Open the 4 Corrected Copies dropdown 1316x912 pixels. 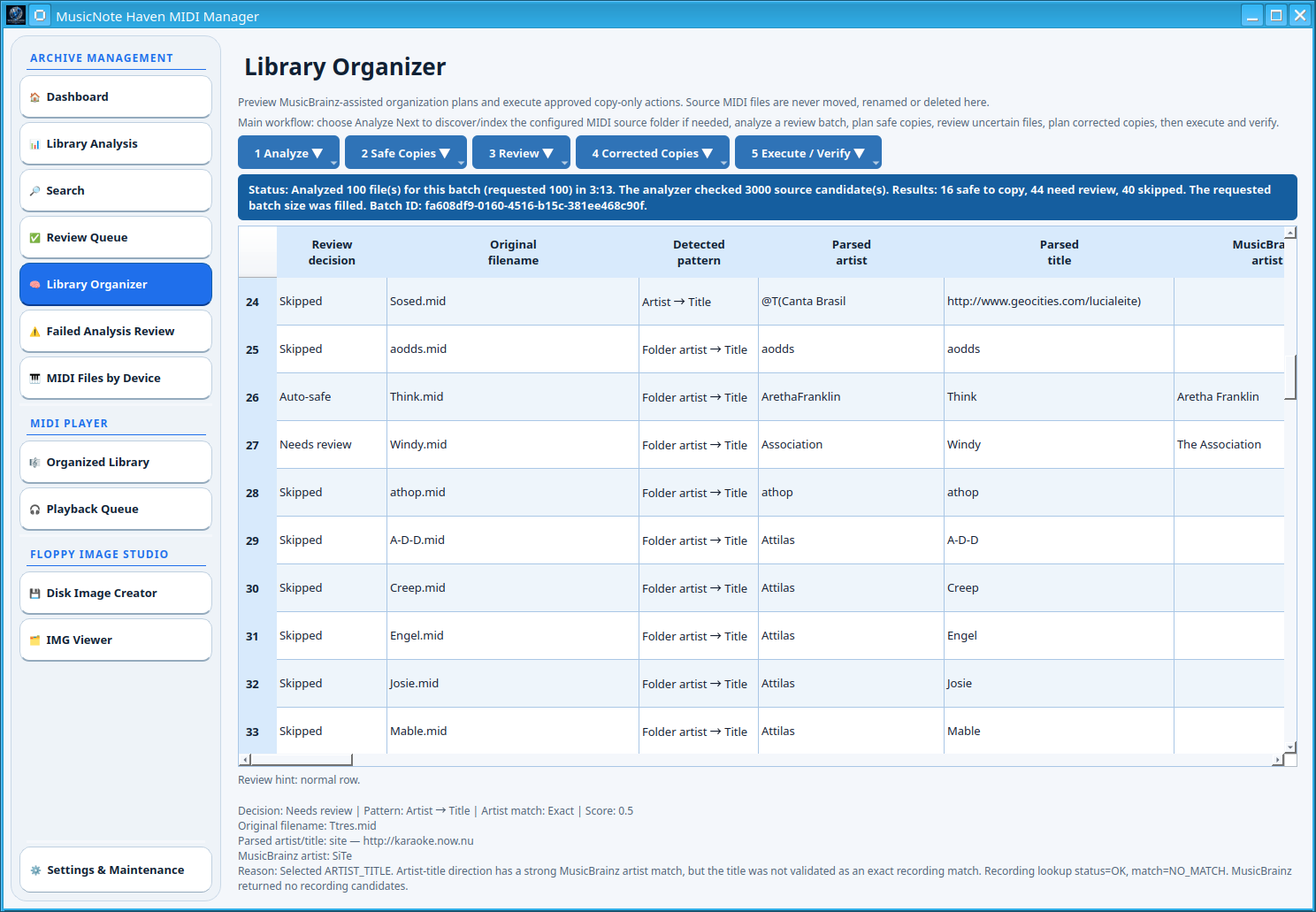click(x=653, y=152)
